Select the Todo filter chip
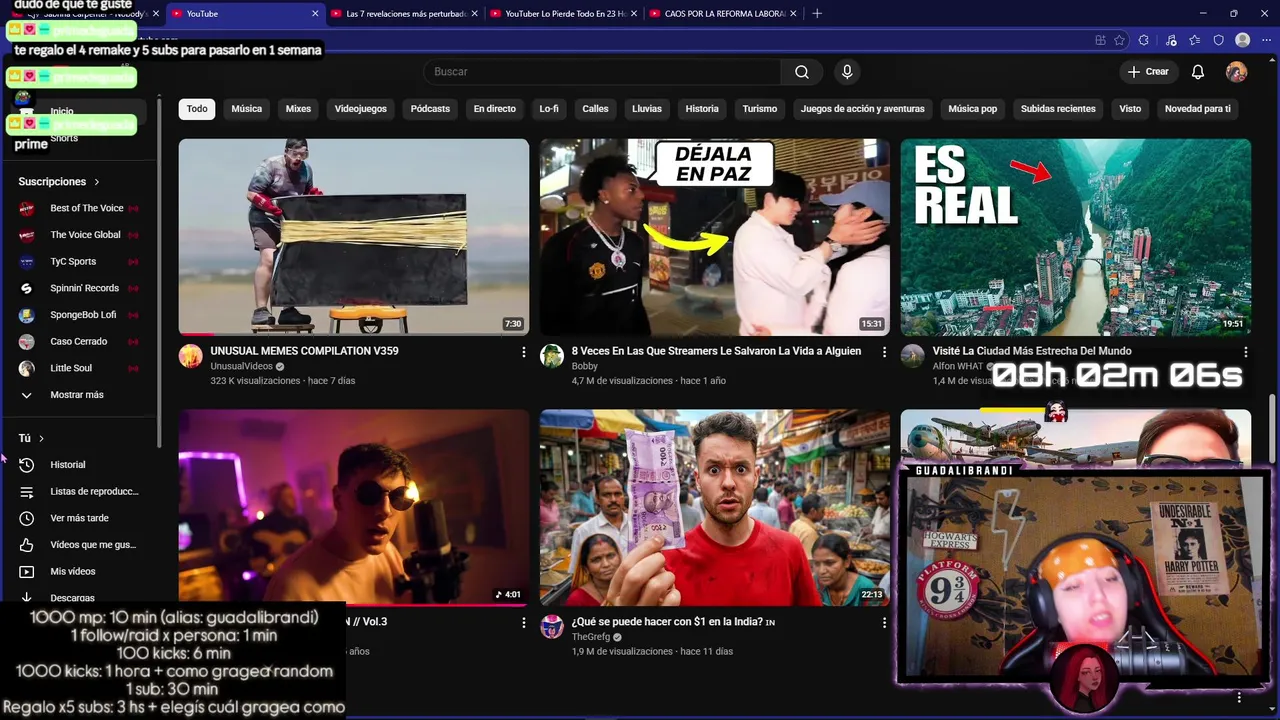Image resolution: width=1280 pixels, height=720 pixels. coord(197,109)
